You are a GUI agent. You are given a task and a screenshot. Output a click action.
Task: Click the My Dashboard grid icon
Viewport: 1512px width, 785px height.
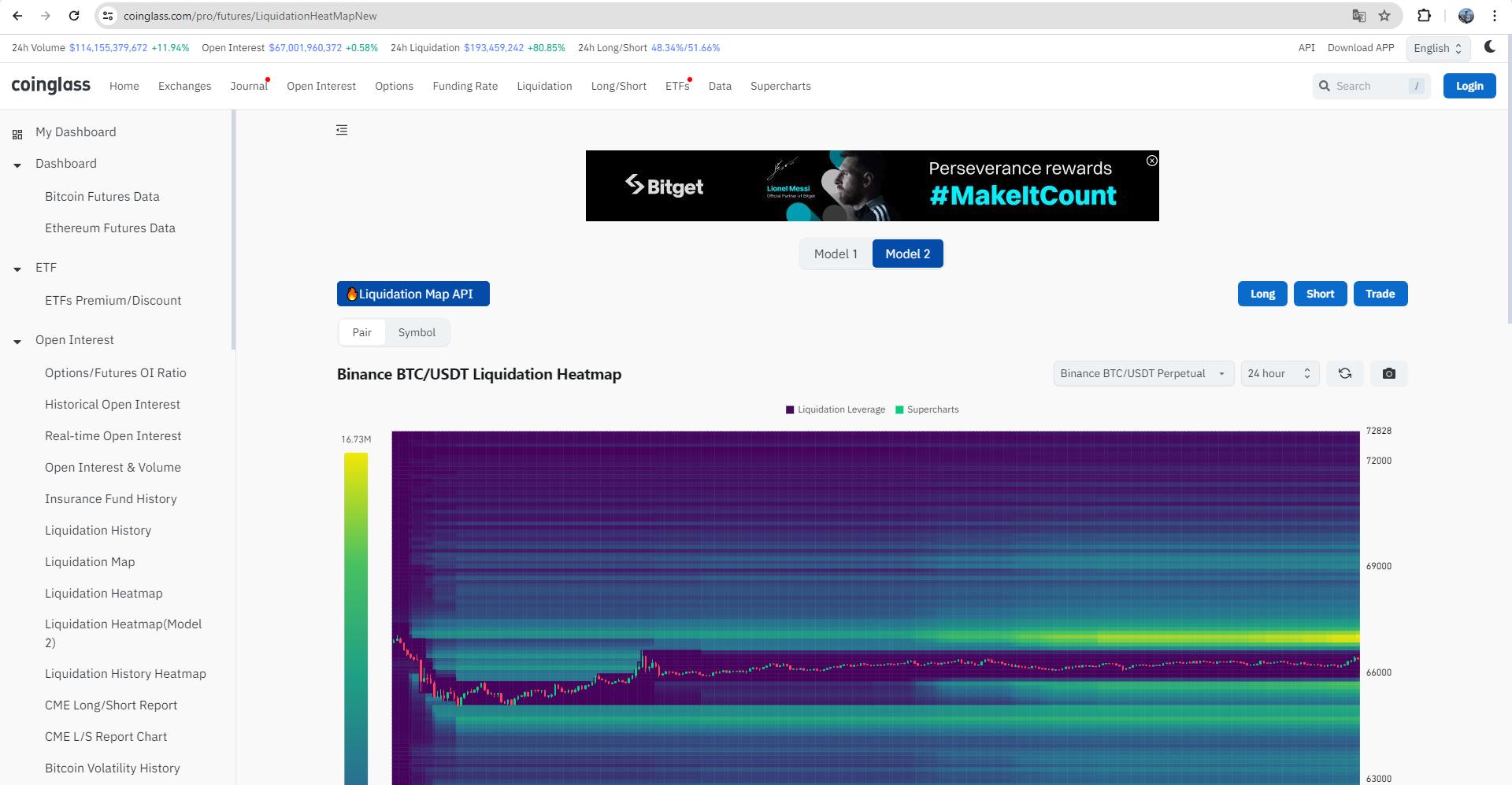[x=17, y=135]
